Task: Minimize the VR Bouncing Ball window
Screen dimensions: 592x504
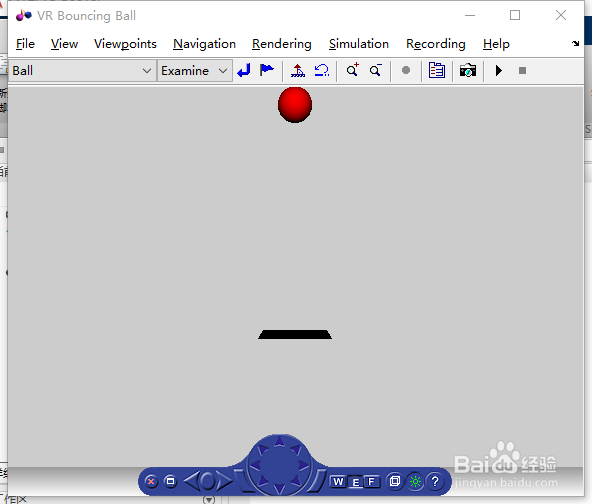Action: click(470, 15)
